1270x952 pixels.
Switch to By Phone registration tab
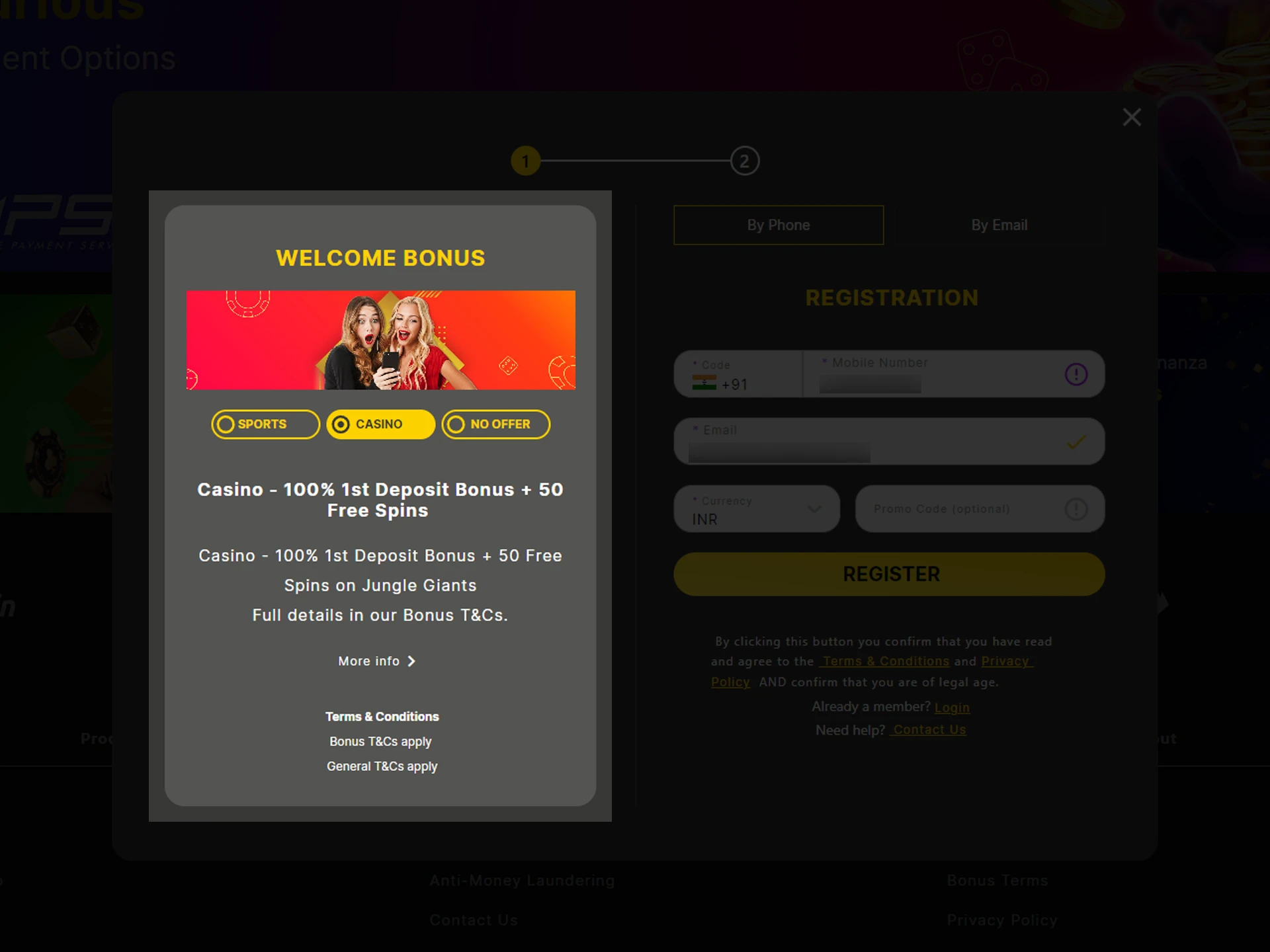(779, 224)
